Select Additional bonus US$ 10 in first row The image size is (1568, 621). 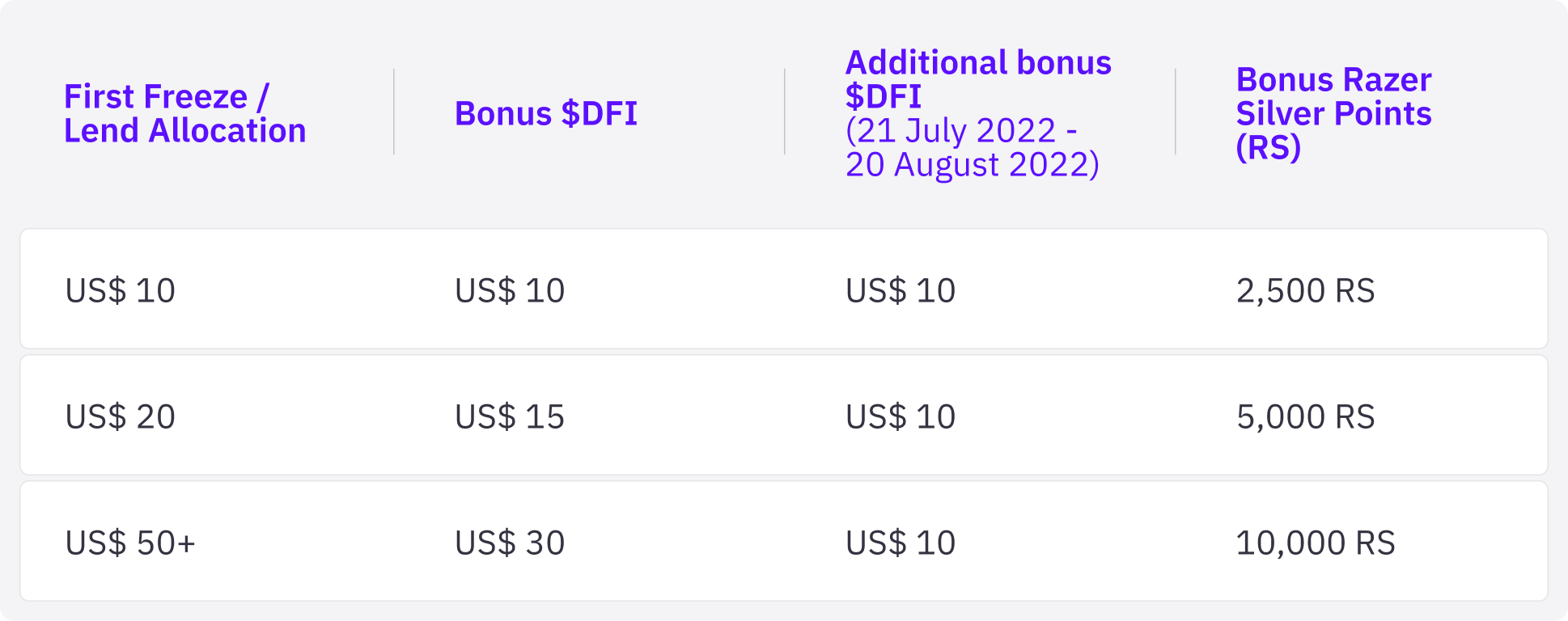901,290
